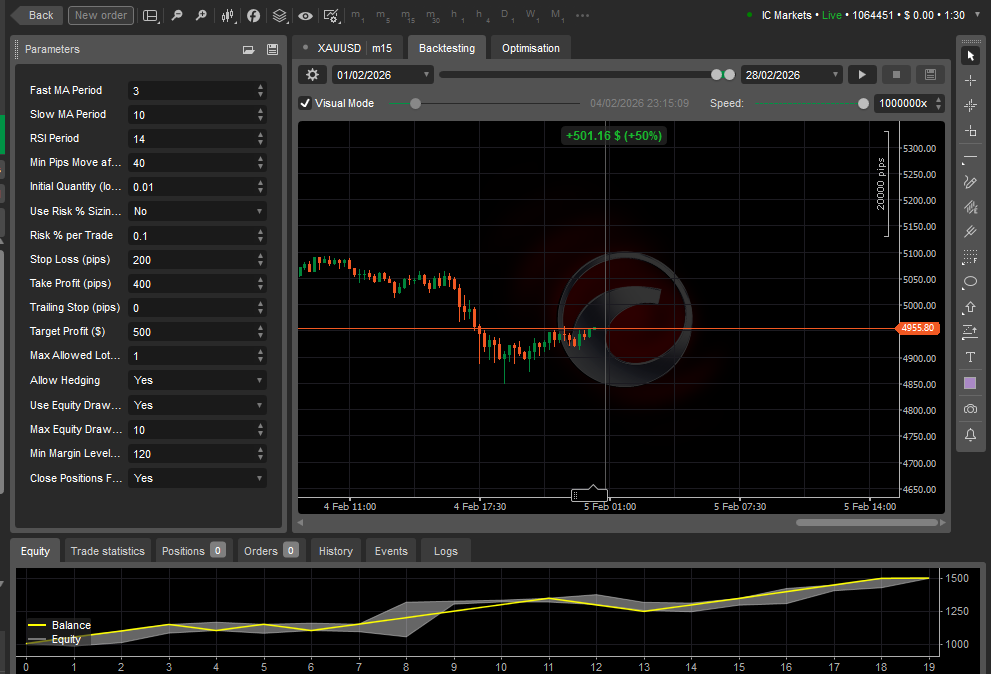The width and height of the screenshot is (991, 674).
Task: Select the Text tool on the right sidebar
Action: coord(969,357)
